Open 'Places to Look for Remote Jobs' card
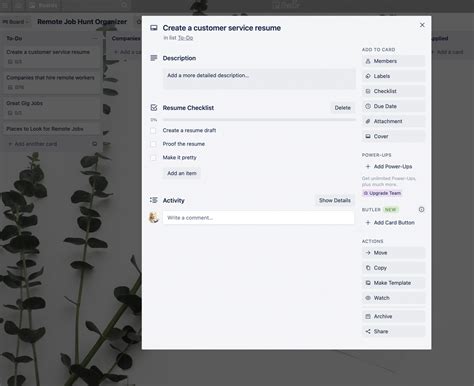The image size is (474, 386). point(52,129)
